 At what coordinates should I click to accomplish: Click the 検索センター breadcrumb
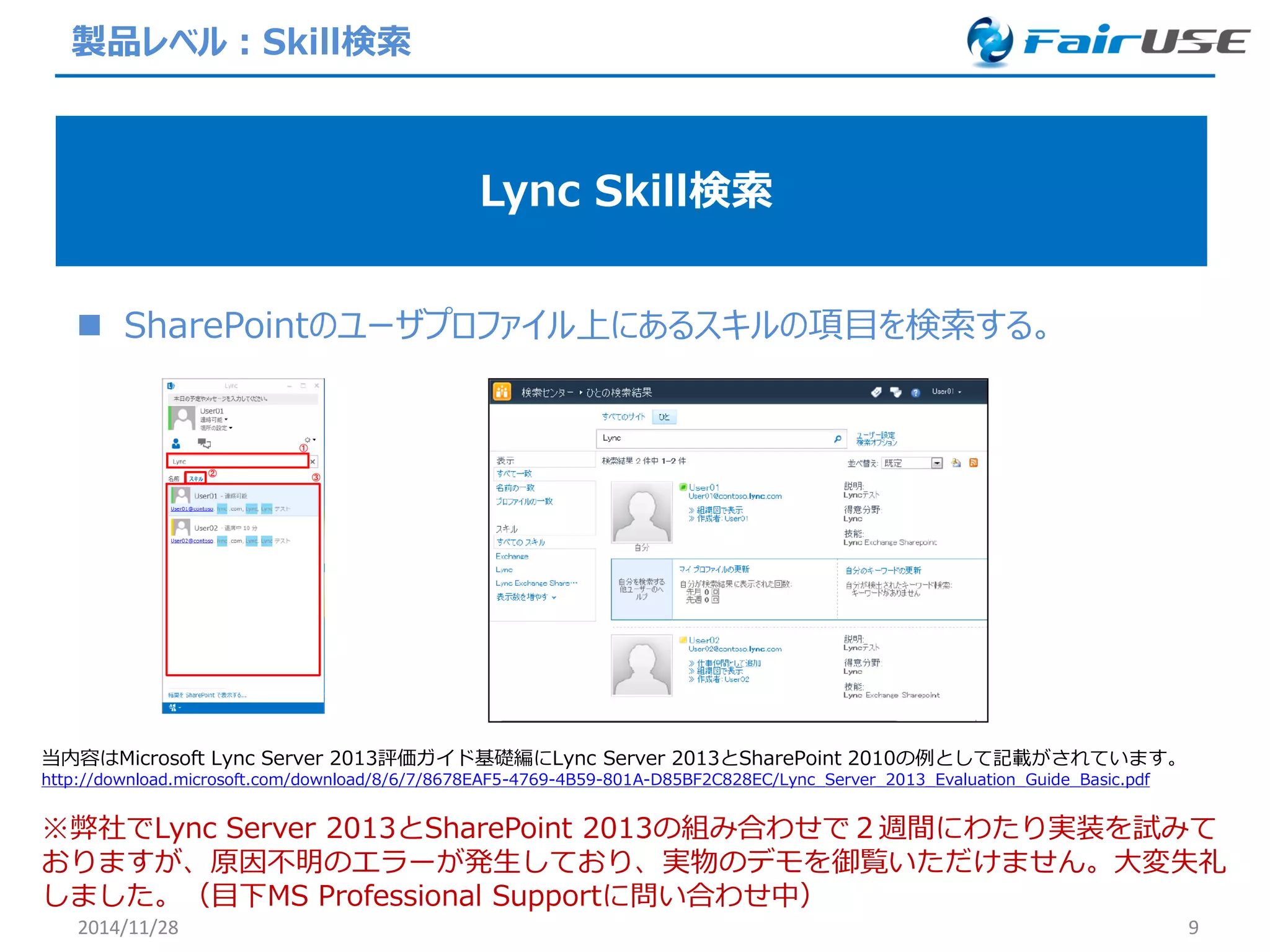coord(548,392)
